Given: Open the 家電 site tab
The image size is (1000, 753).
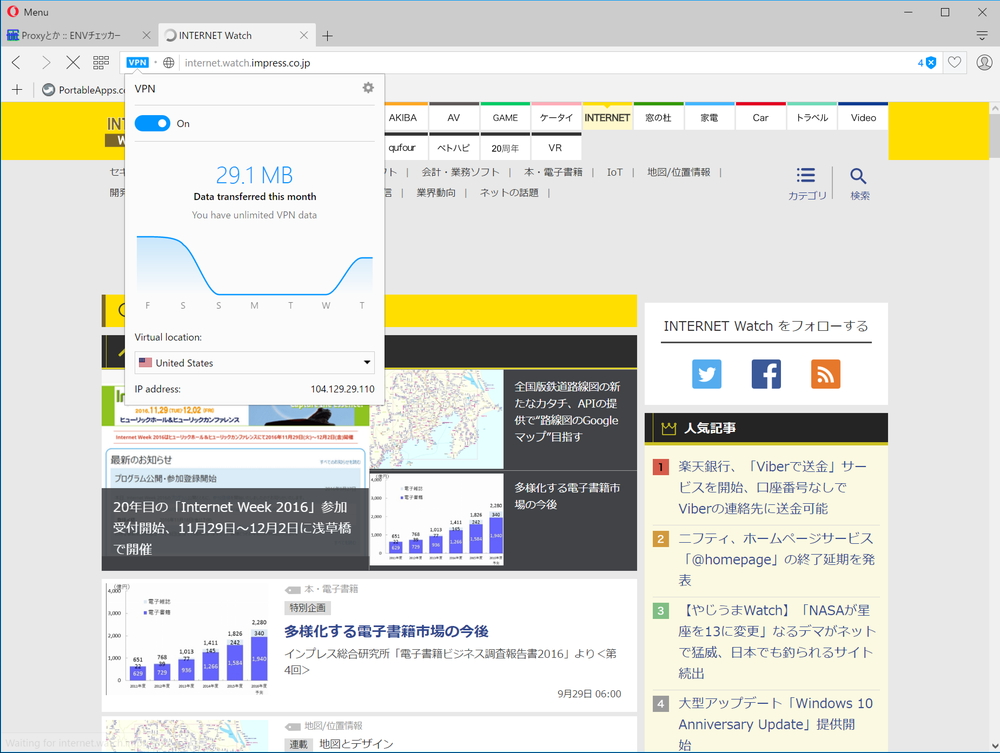Looking at the screenshot, I should click(x=709, y=117).
